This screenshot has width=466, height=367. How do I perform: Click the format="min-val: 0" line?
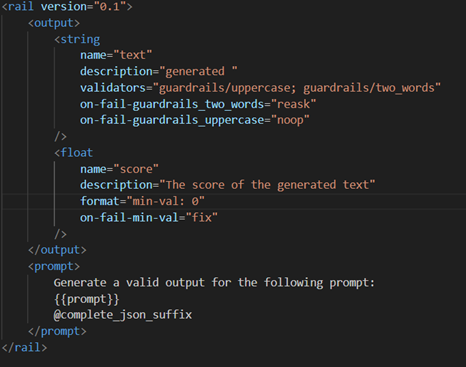[142, 201]
